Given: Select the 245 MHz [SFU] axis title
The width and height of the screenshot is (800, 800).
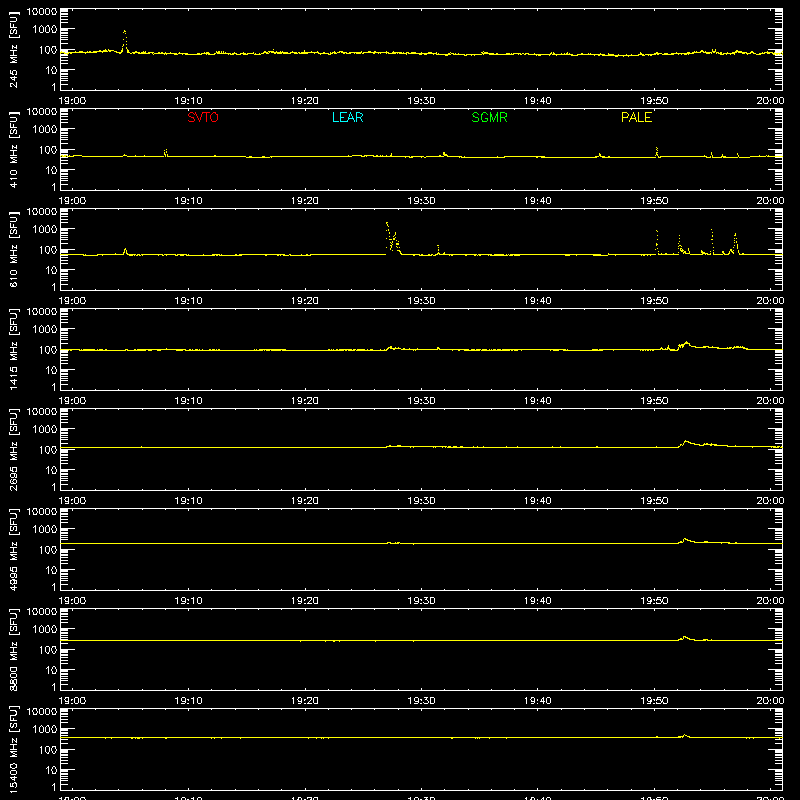Looking at the screenshot, I should click(13, 49).
